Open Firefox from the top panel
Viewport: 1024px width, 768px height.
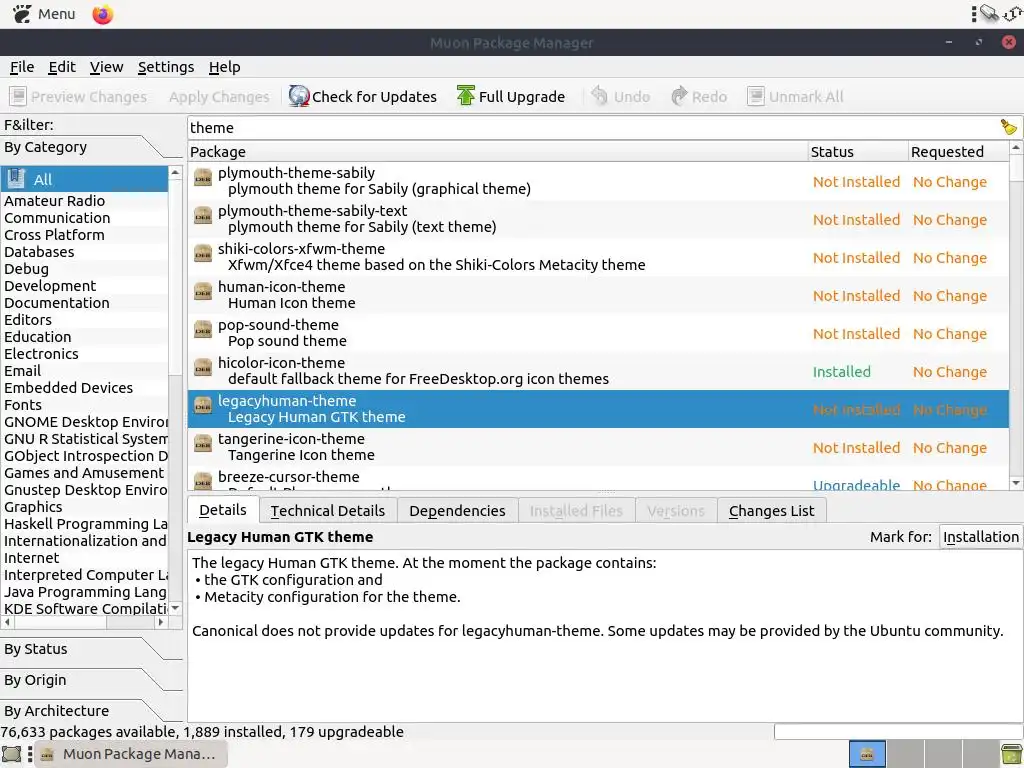pyautogui.click(x=103, y=14)
